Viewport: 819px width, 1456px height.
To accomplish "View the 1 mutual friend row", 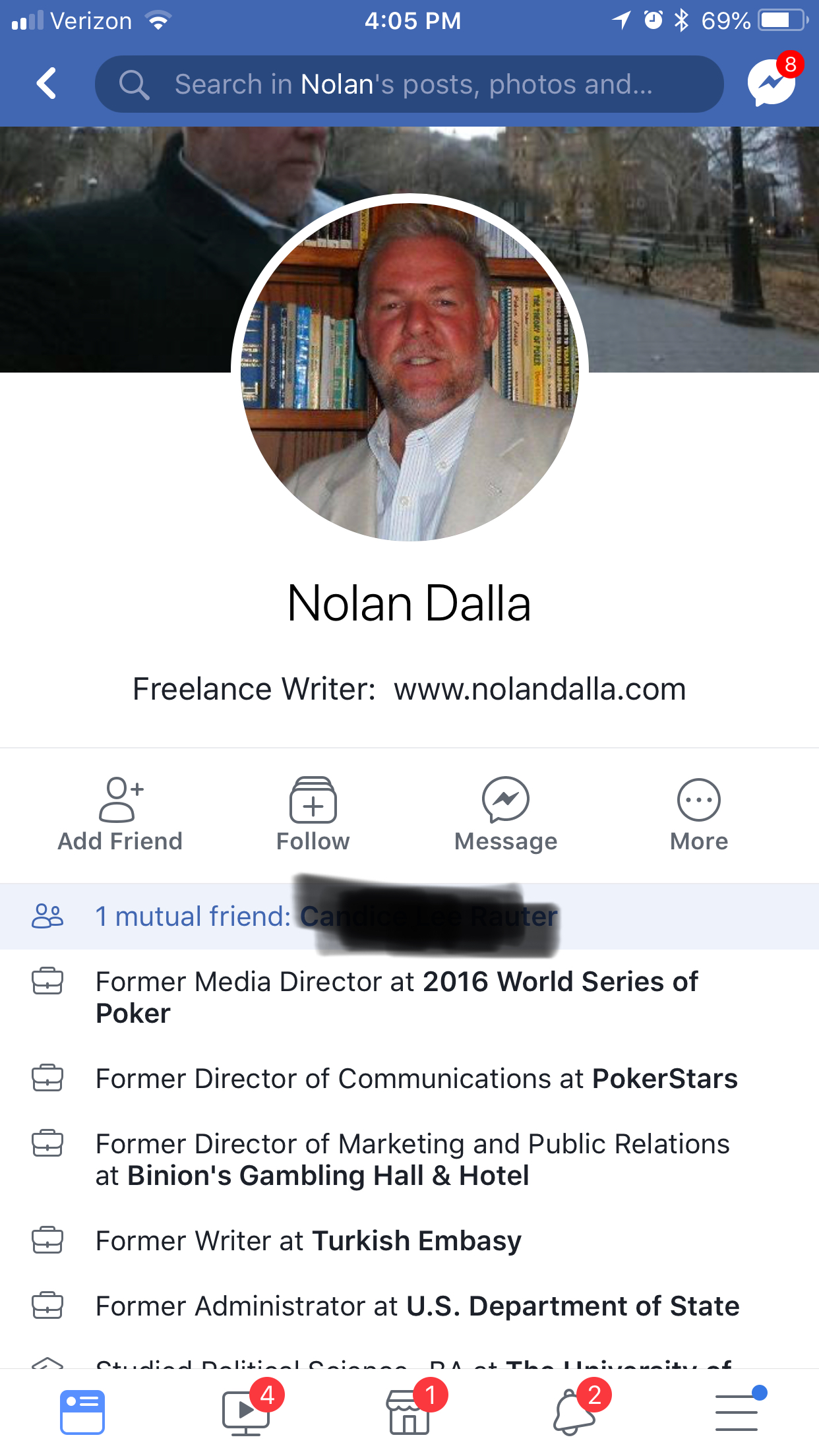I will click(x=409, y=917).
